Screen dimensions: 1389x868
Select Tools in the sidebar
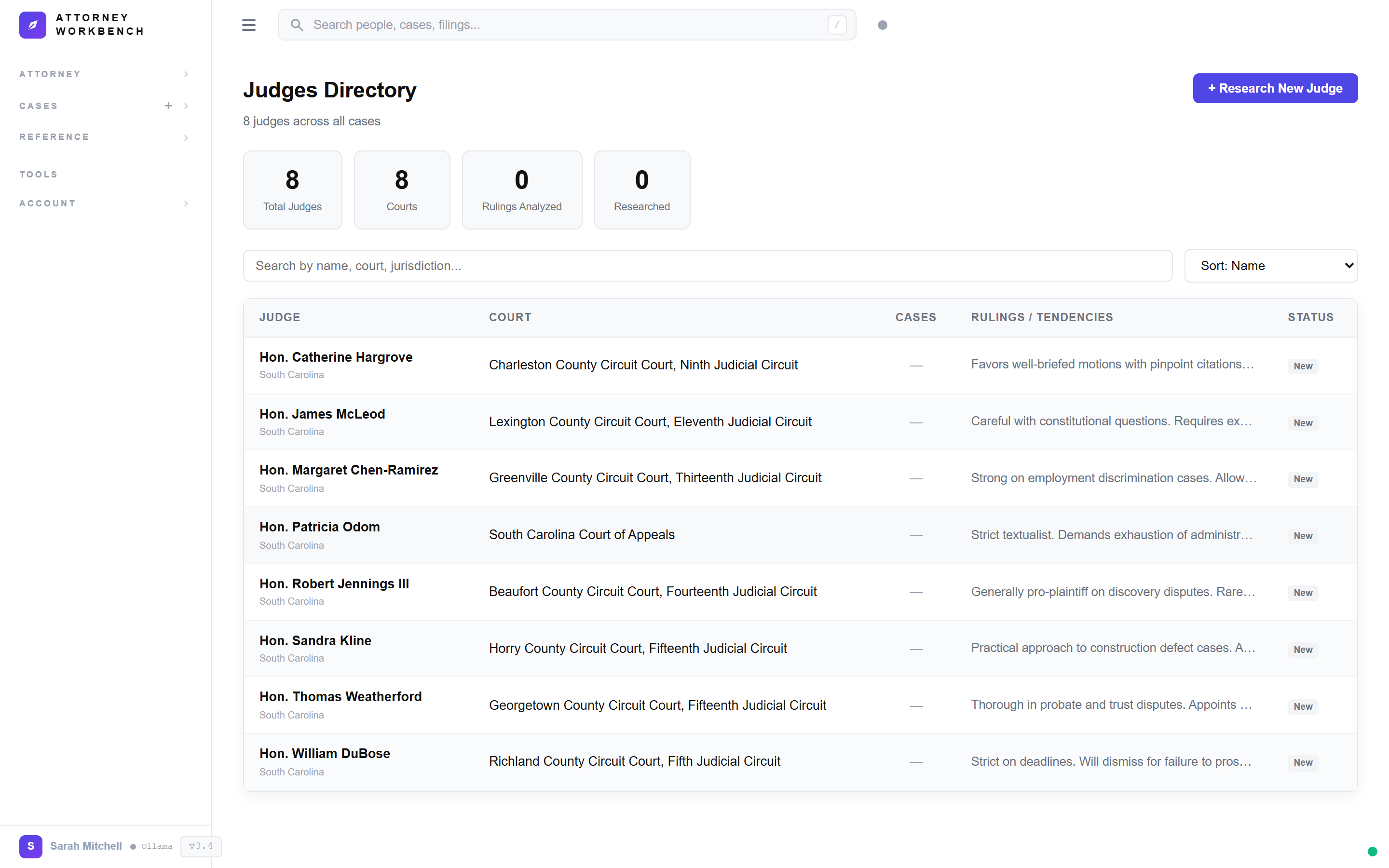click(38, 174)
